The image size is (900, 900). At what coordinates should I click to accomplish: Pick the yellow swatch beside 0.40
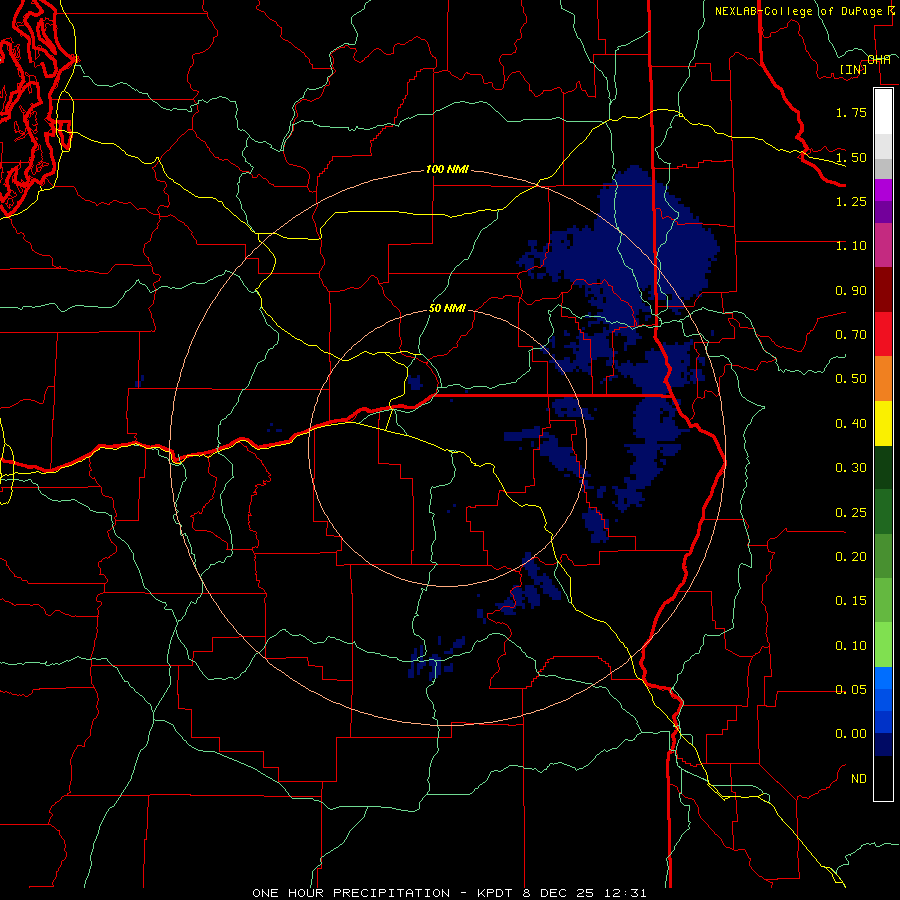pyautogui.click(x=883, y=423)
